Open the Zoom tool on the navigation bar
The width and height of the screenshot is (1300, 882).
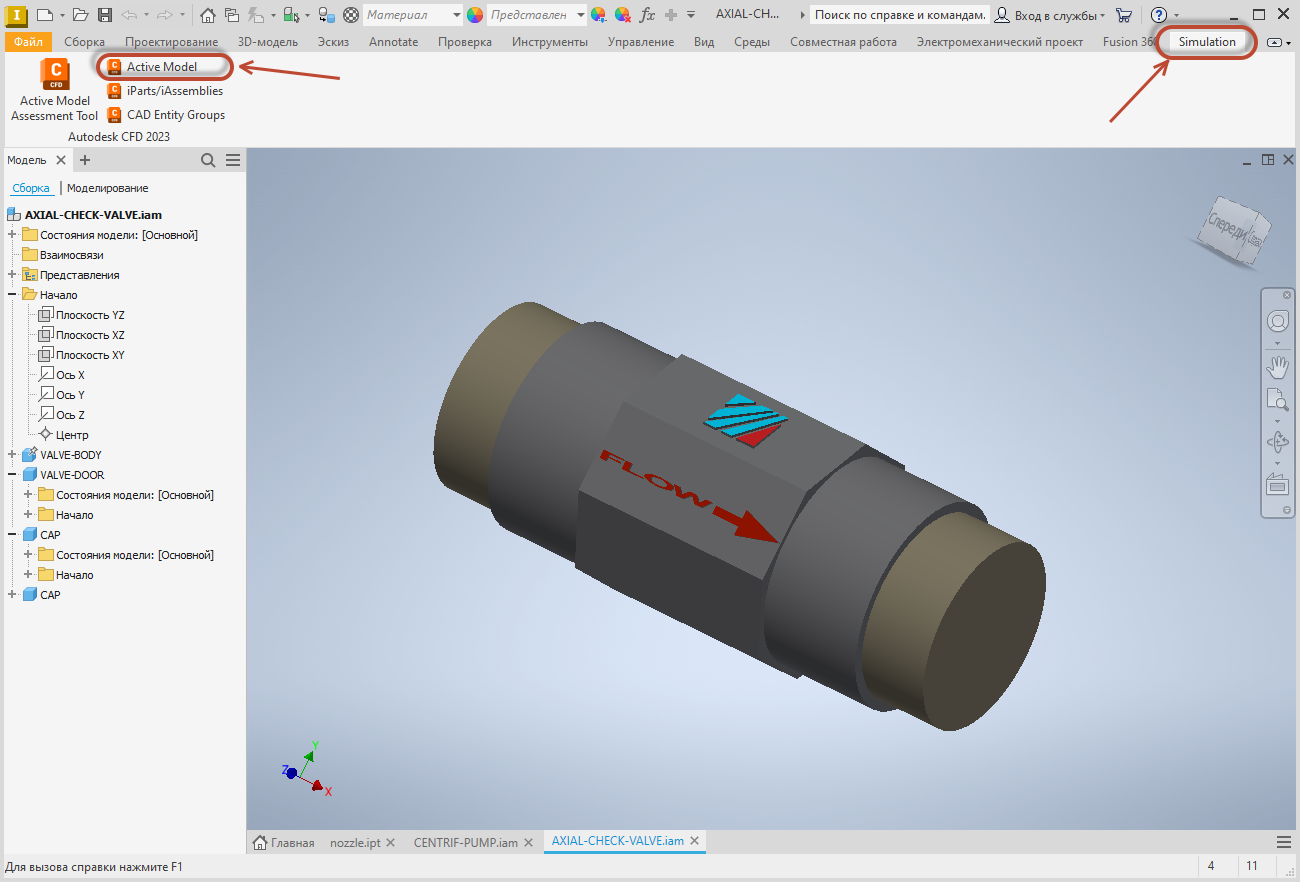1278,400
